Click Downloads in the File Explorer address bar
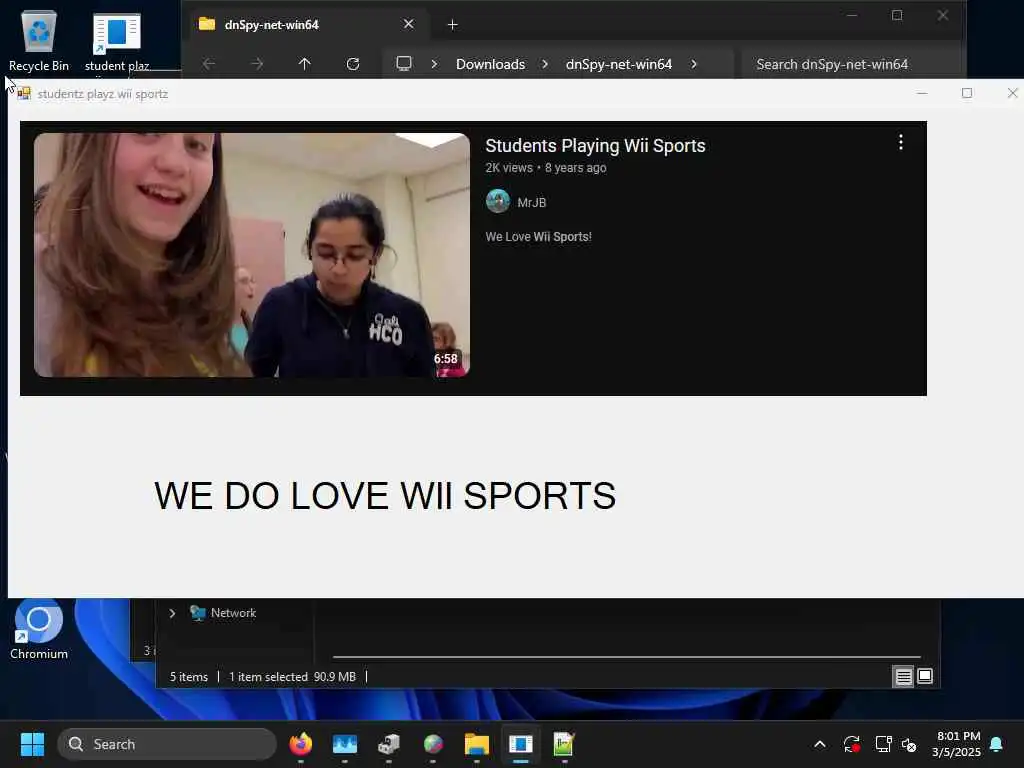 pyautogui.click(x=490, y=64)
